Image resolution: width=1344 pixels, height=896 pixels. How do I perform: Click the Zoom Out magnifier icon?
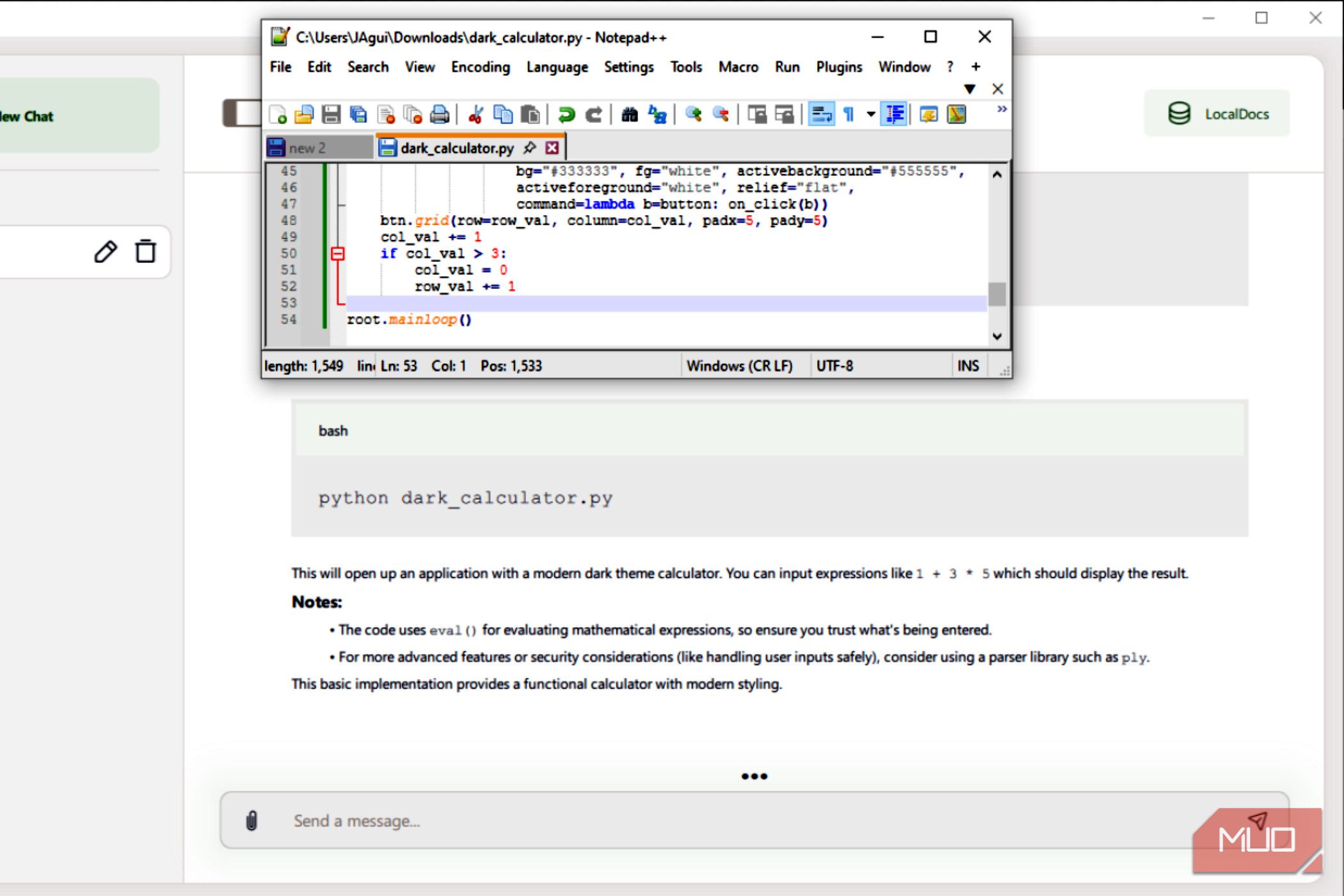point(721,115)
